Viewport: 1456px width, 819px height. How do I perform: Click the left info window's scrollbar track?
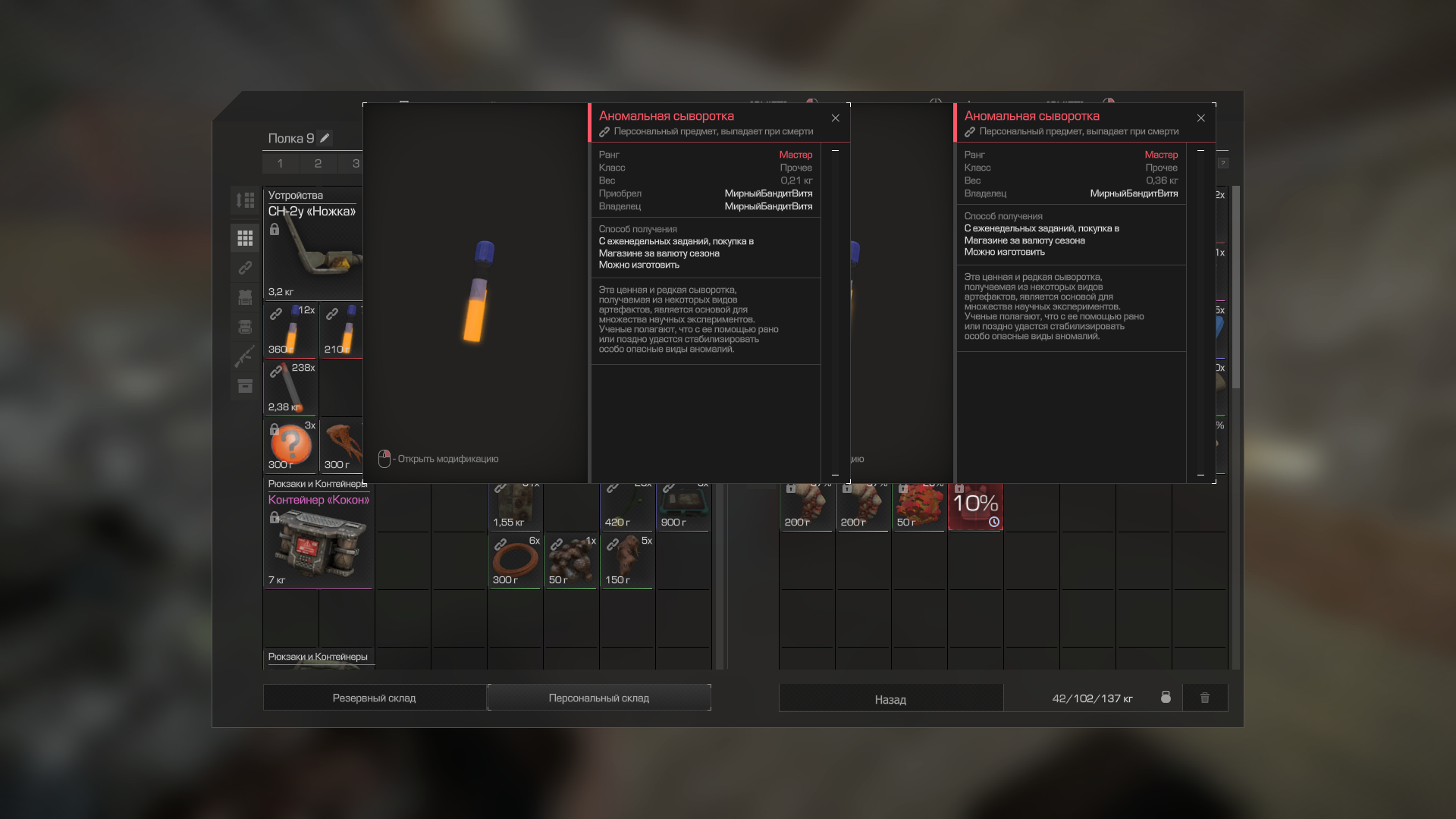(x=836, y=312)
